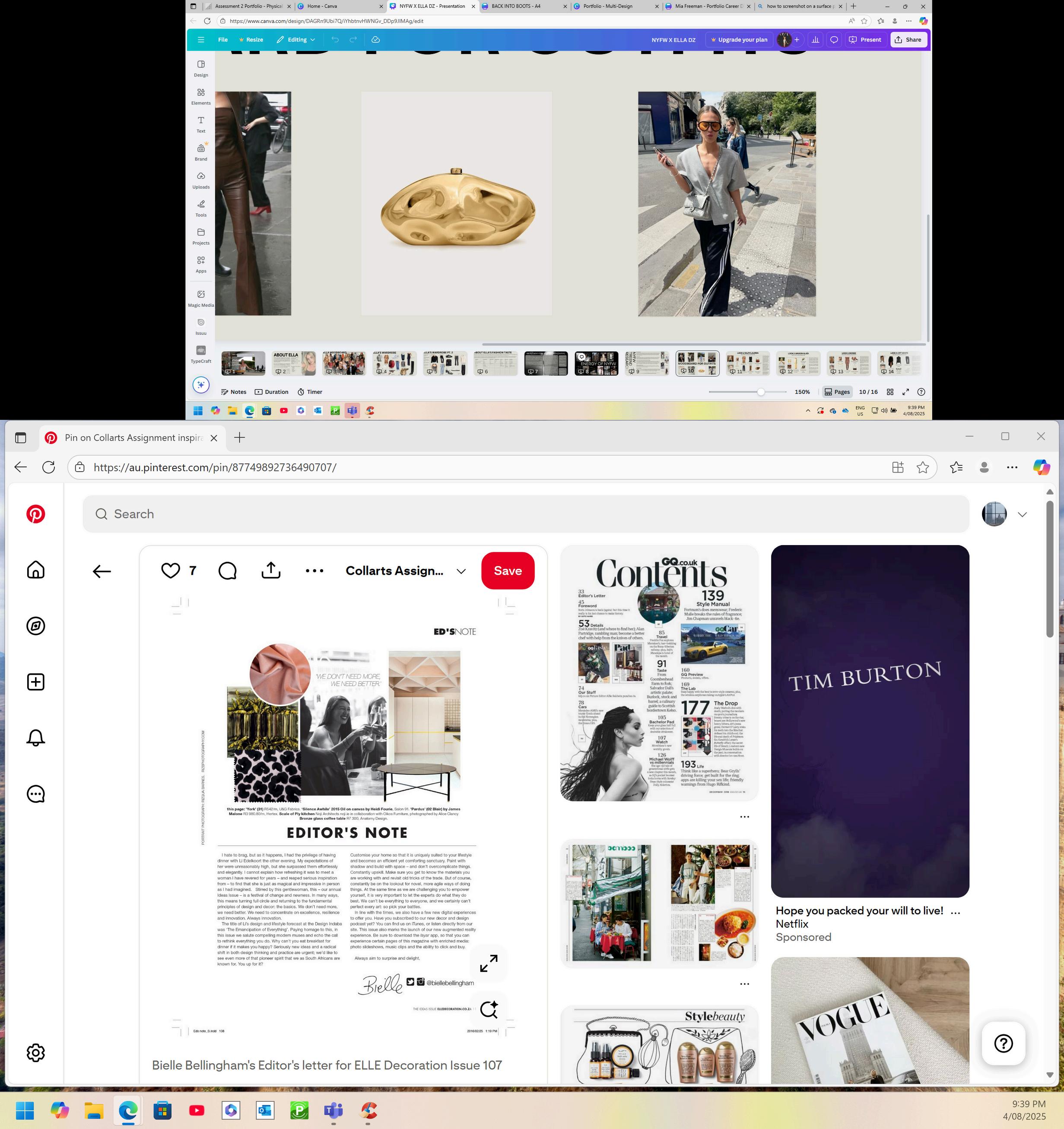Viewport: 1064px width, 1129px height.
Task: Click Canva Present button
Action: (865, 40)
